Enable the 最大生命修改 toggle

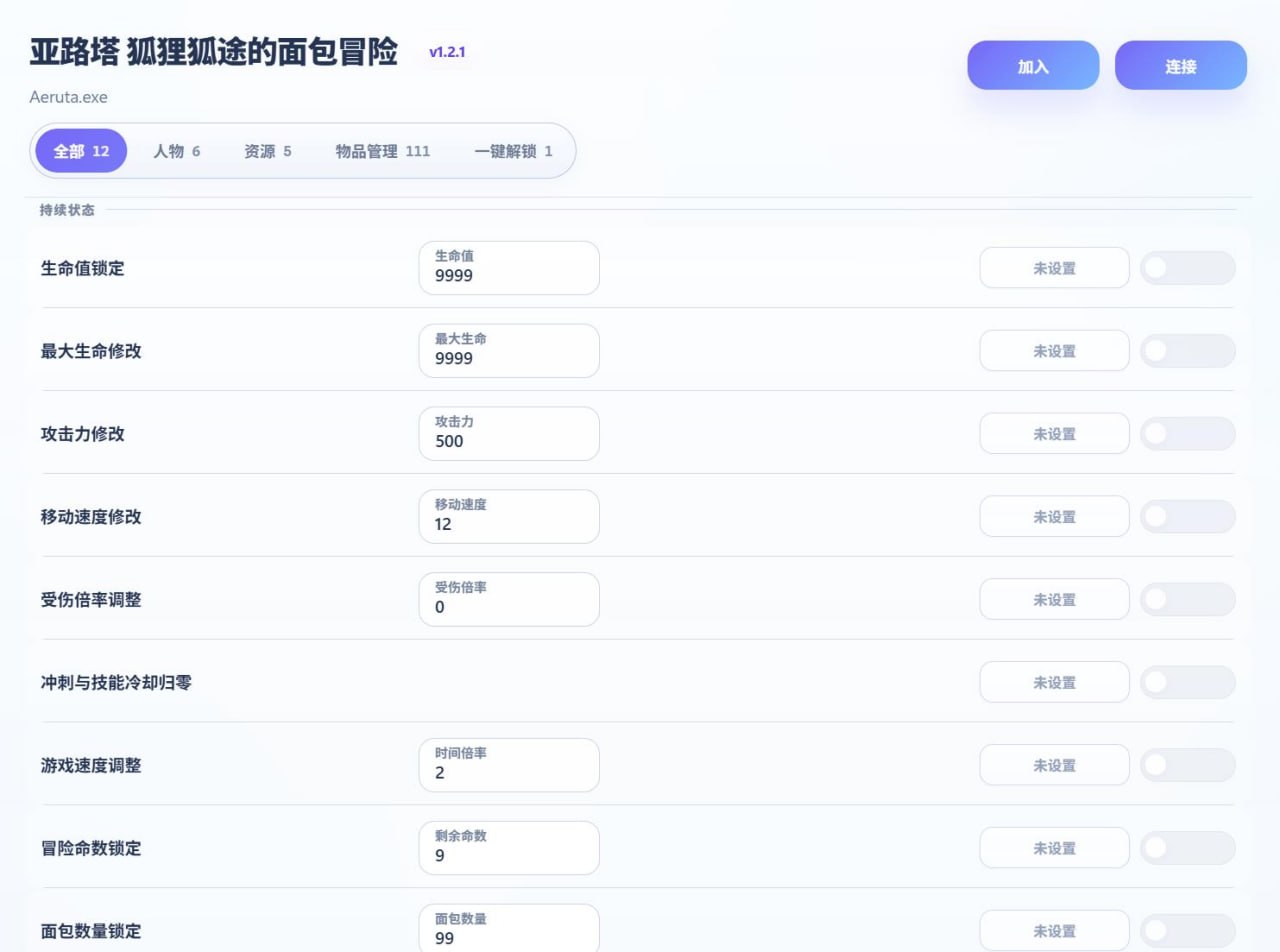[x=1187, y=350]
